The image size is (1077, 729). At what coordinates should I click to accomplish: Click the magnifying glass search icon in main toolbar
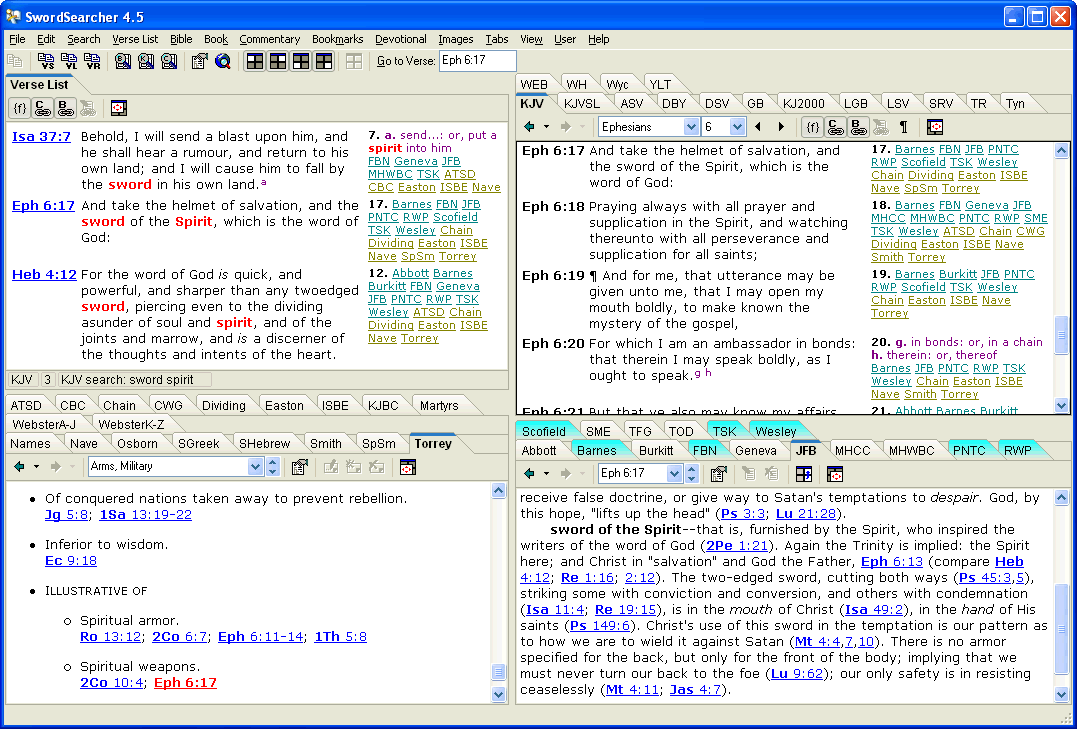coord(222,62)
